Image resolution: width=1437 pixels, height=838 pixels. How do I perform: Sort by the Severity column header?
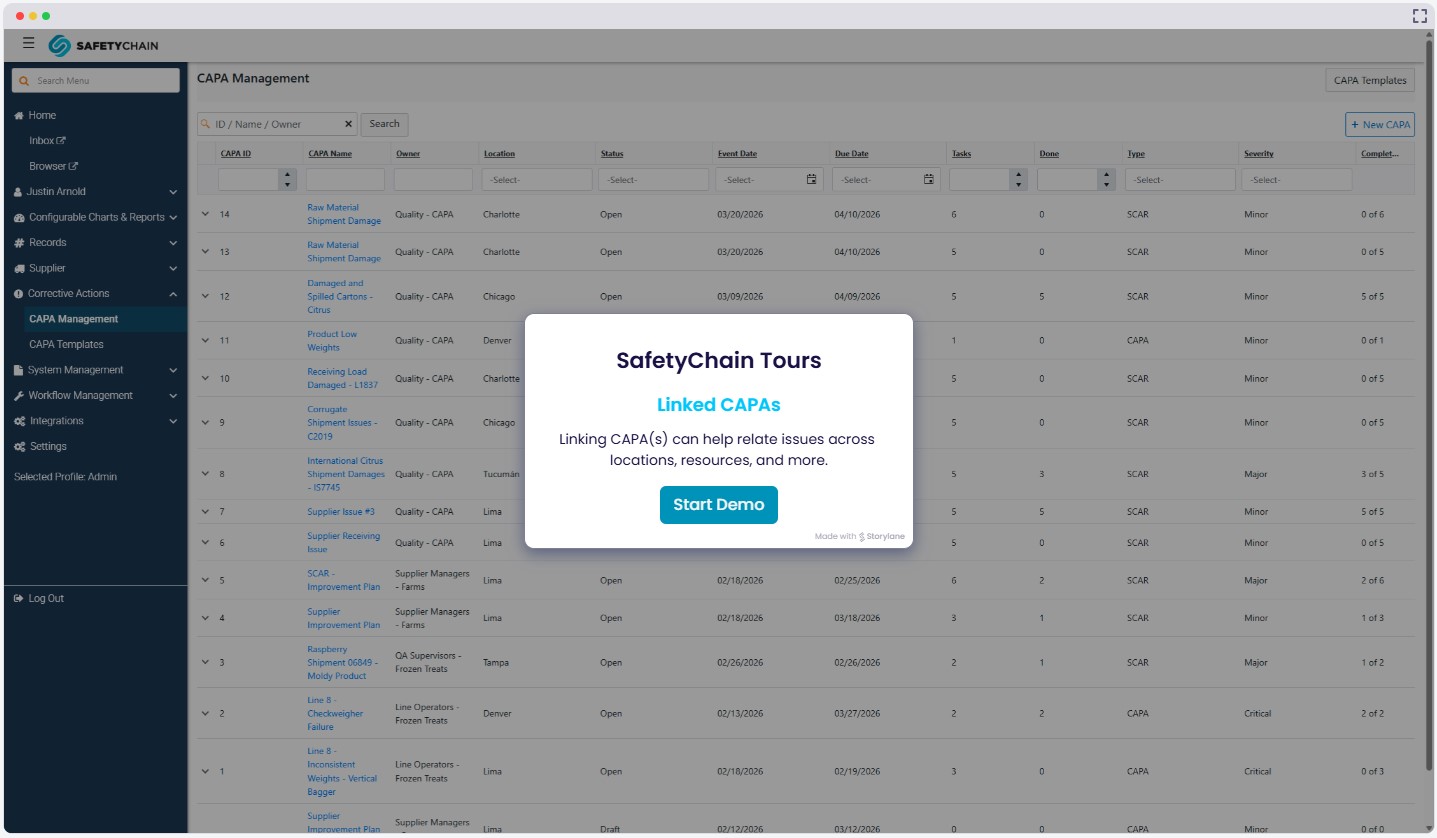click(x=1259, y=154)
